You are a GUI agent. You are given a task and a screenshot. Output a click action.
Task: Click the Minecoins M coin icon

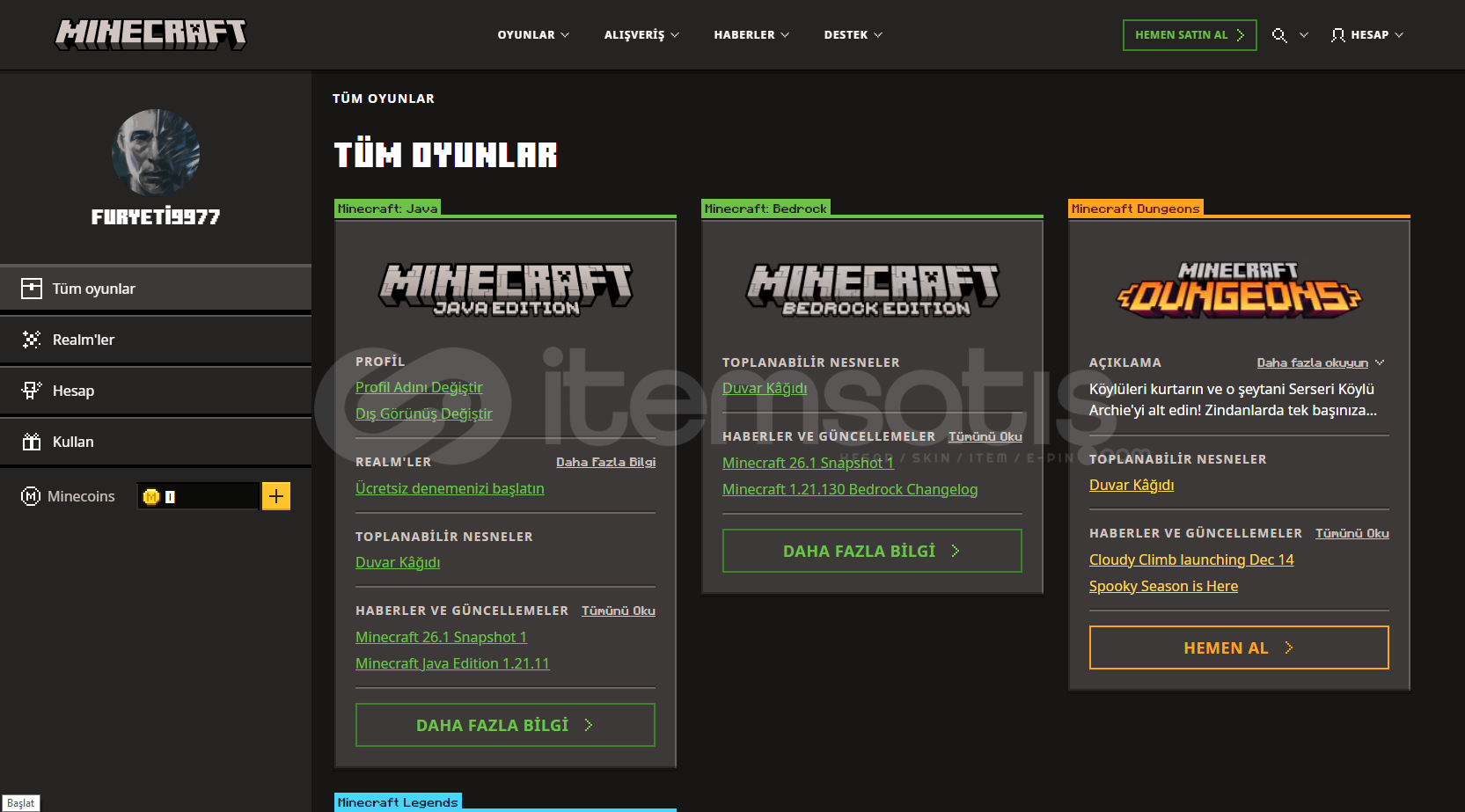click(x=31, y=496)
